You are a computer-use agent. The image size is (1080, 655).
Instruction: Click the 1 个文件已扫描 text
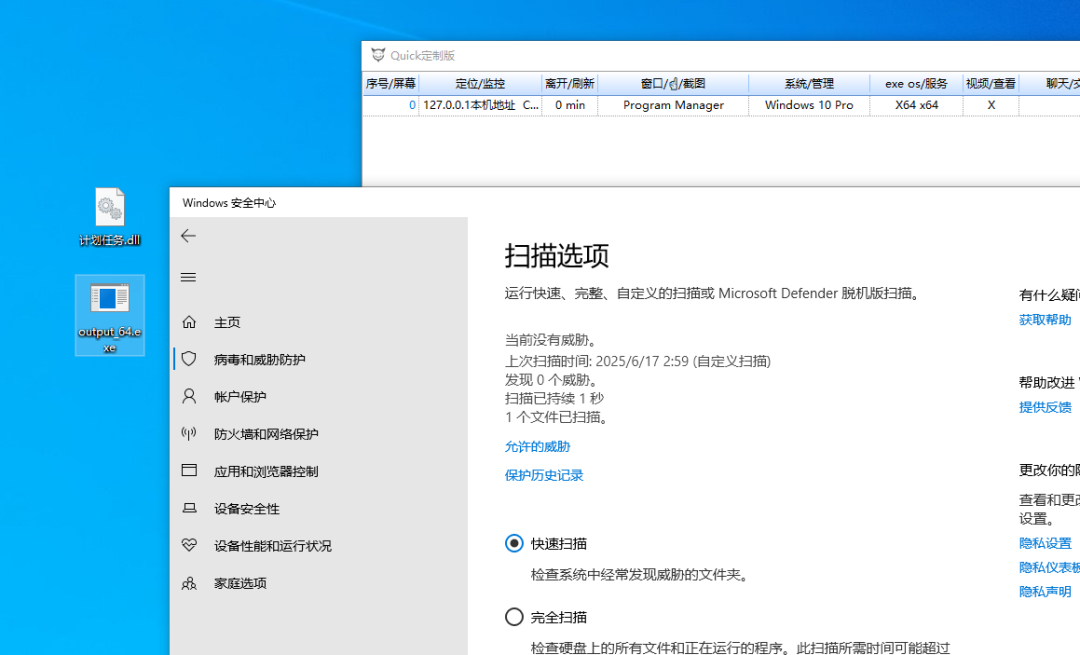[x=557, y=417]
